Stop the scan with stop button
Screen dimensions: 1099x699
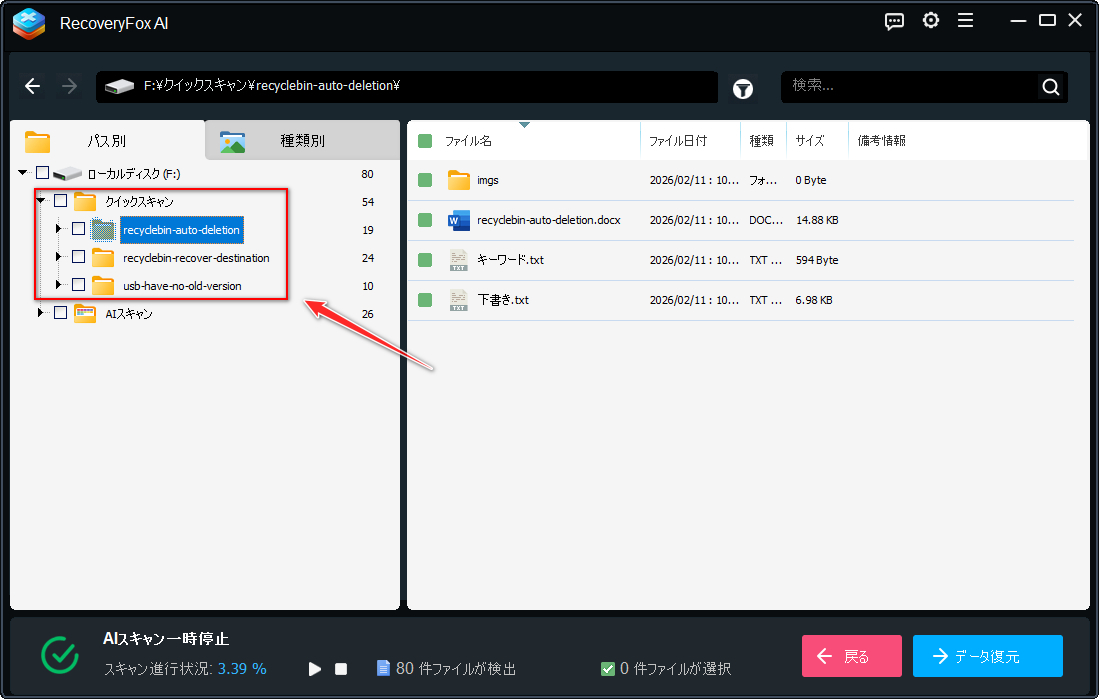(x=341, y=669)
